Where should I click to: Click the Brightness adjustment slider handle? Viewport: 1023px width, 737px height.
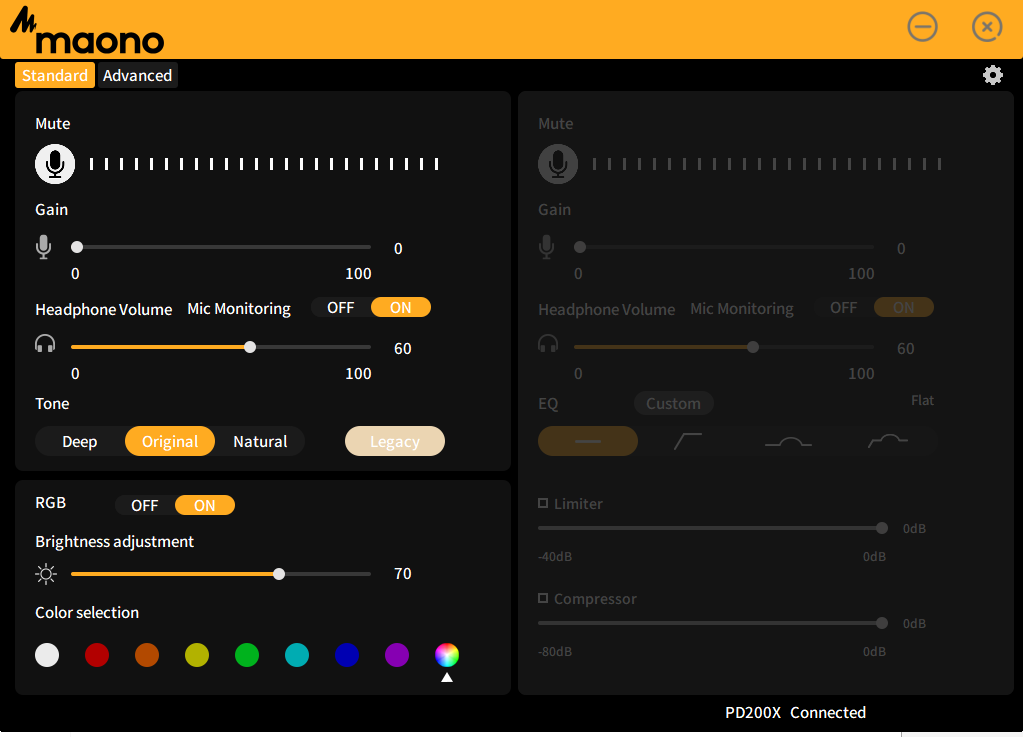pos(279,574)
